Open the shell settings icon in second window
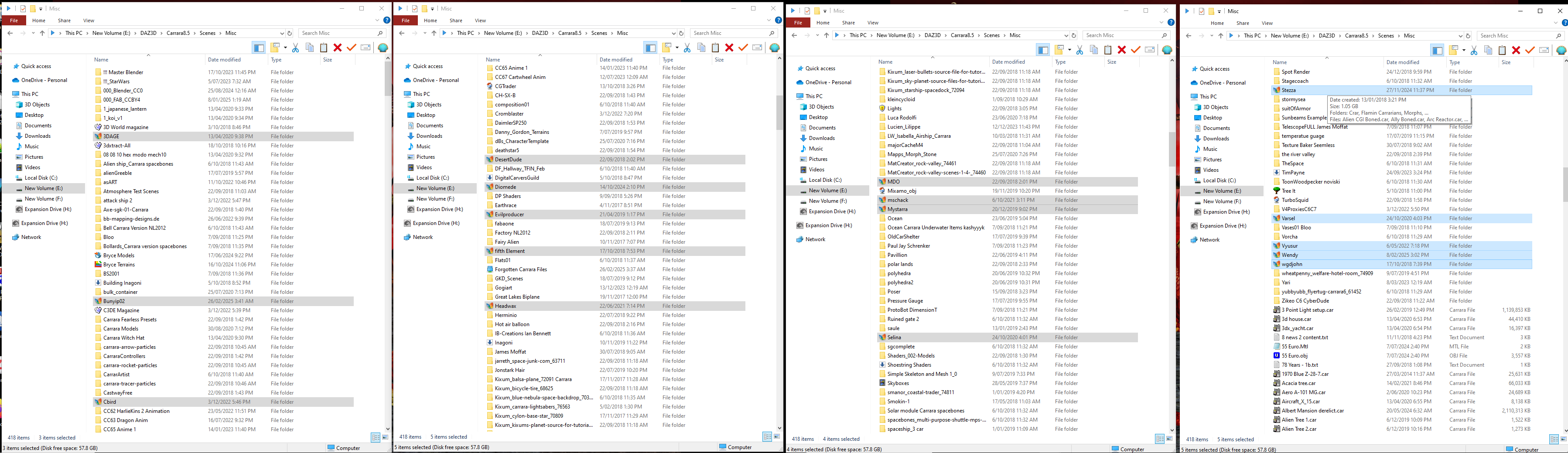 pyautogui.click(x=774, y=48)
